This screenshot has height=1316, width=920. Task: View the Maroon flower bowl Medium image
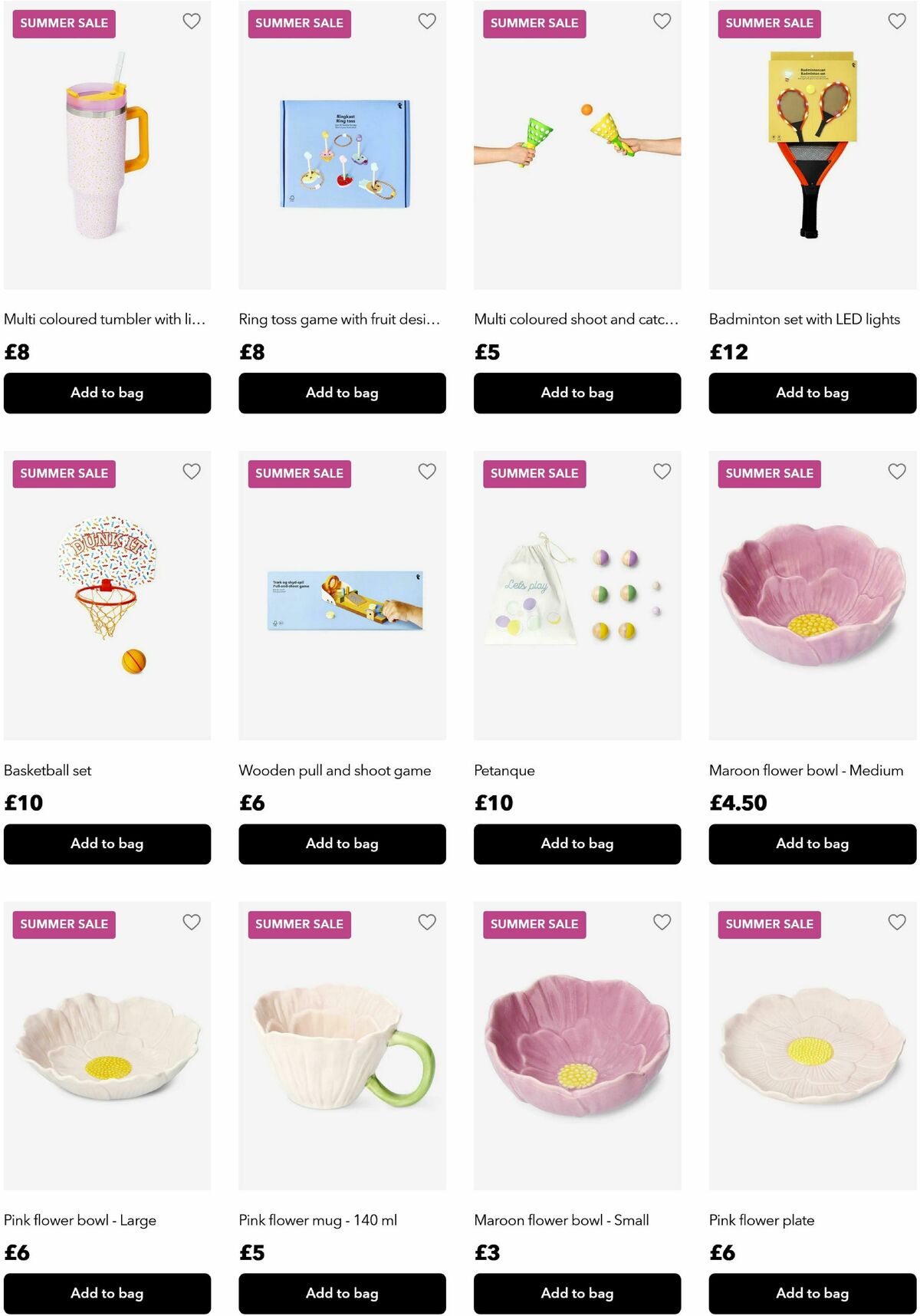pos(812,596)
